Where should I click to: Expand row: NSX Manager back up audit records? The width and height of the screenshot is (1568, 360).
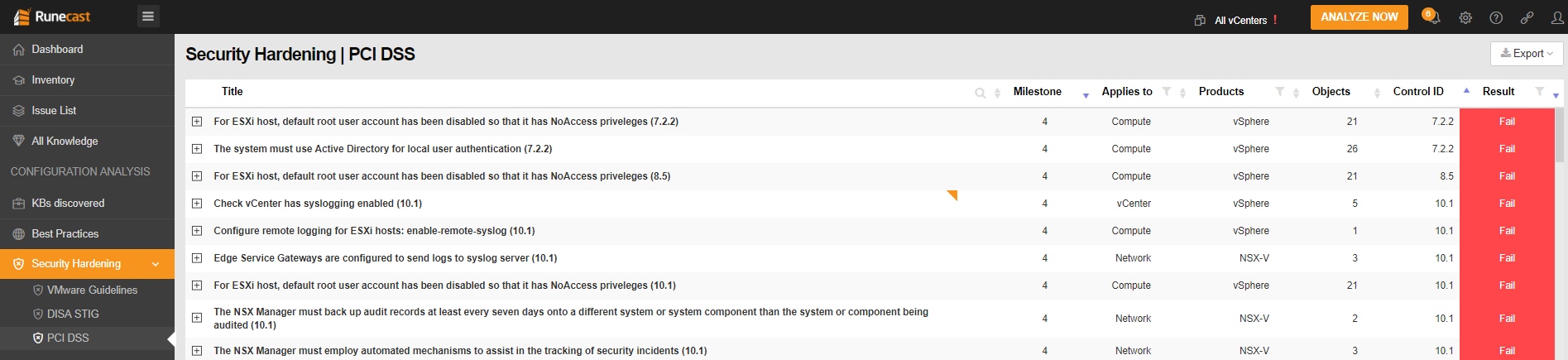click(197, 318)
